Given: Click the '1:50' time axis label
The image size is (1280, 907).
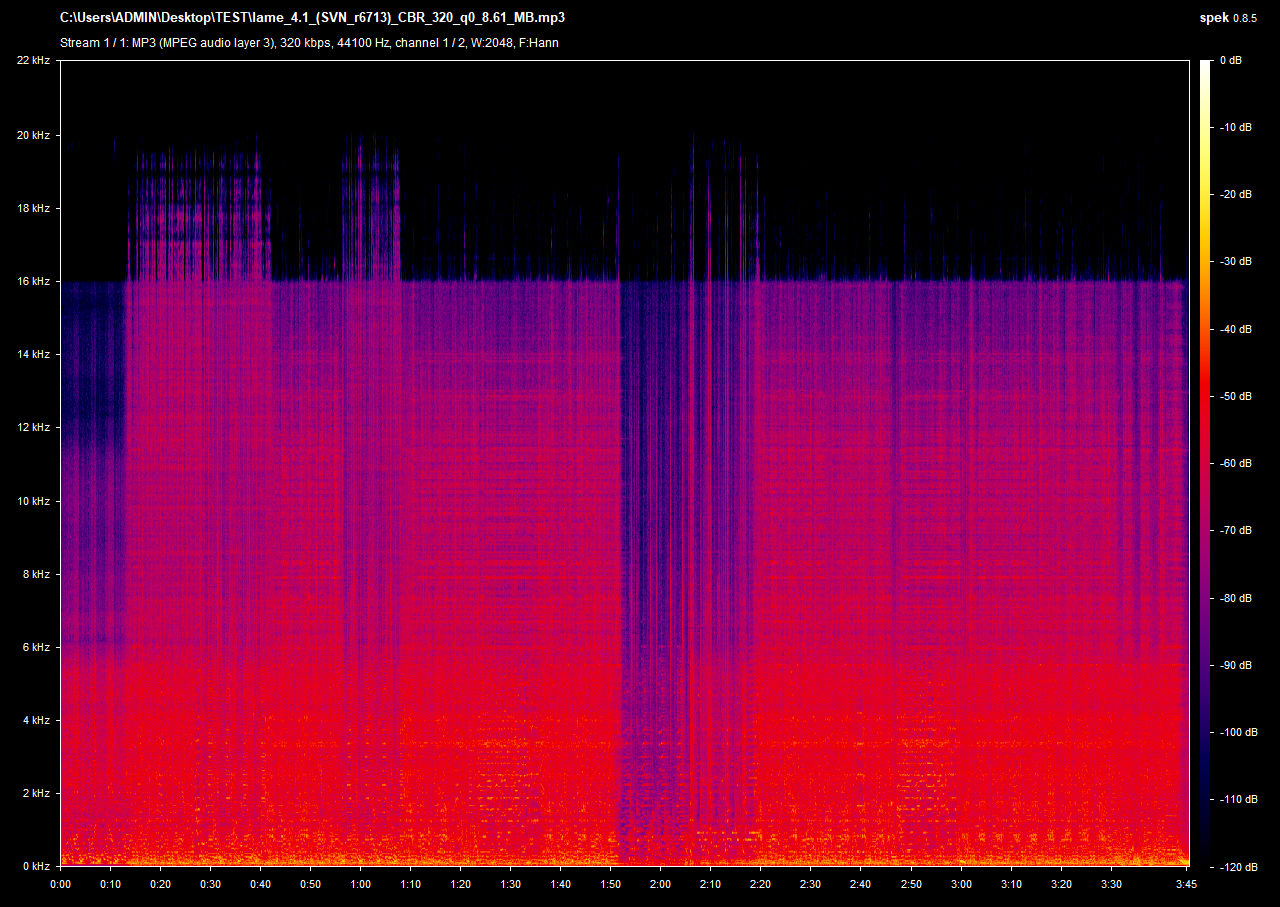Looking at the screenshot, I should pyautogui.click(x=610, y=884).
